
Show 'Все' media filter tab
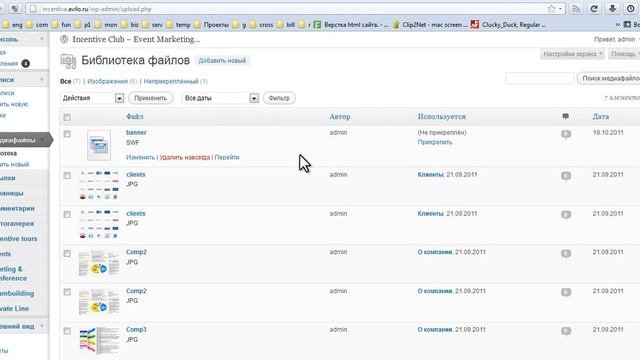(x=66, y=82)
